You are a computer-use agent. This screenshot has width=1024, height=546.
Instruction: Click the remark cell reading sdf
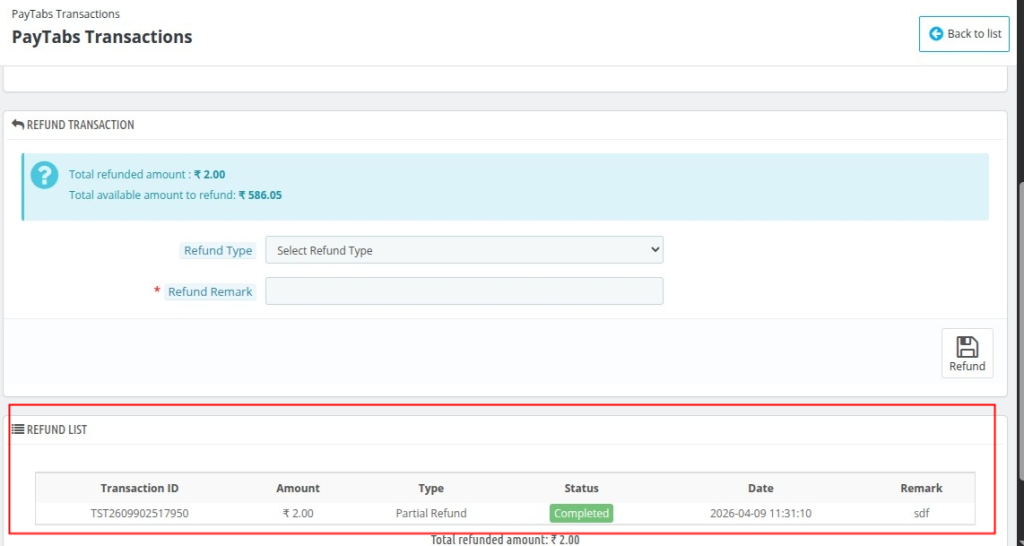pos(921,513)
